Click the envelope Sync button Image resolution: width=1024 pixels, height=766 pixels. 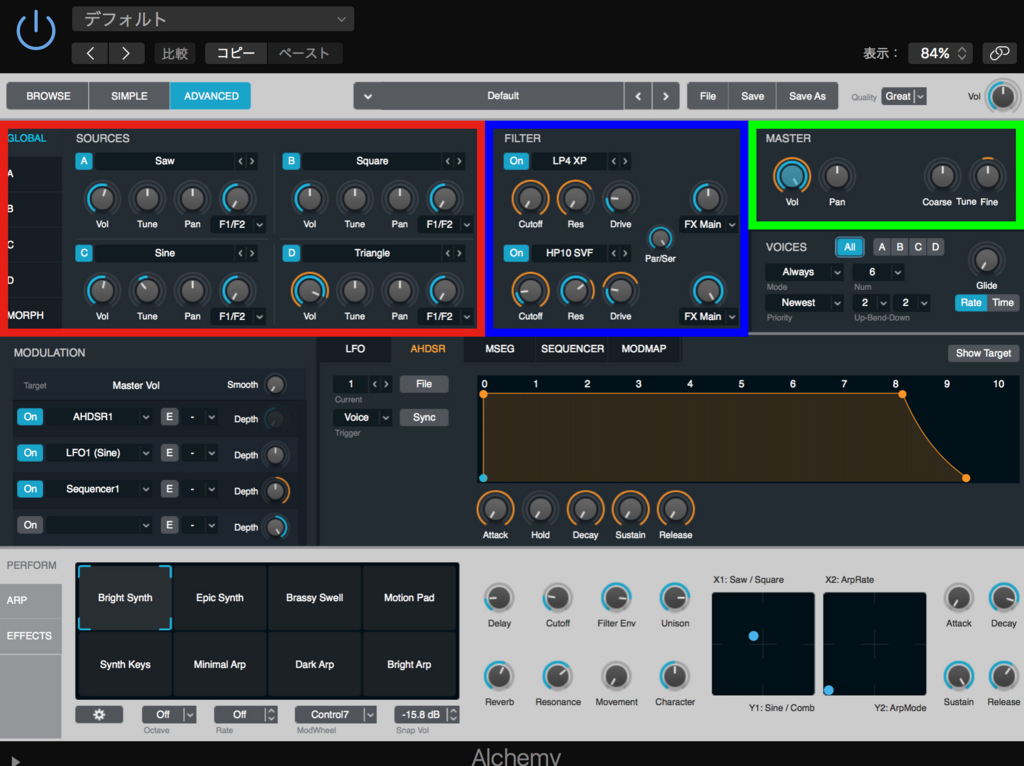click(x=424, y=417)
